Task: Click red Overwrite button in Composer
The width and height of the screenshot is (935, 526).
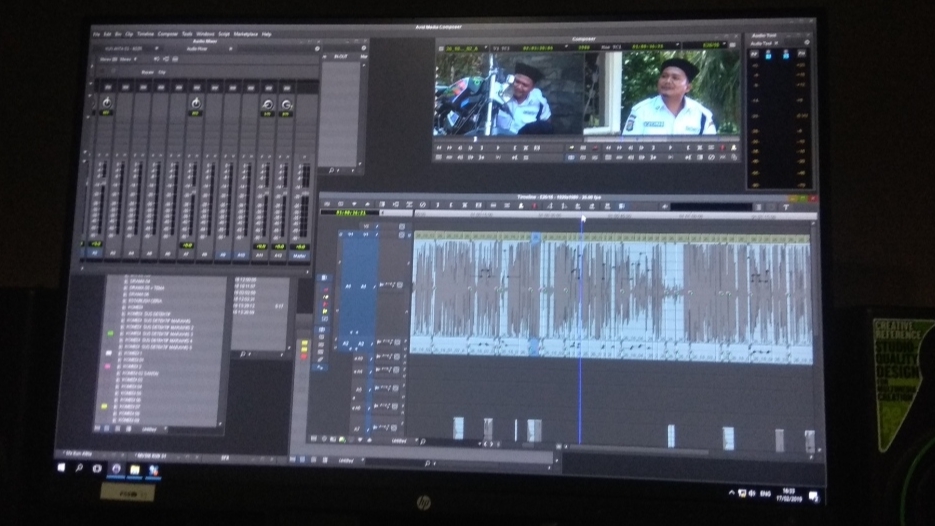Action: click(595, 148)
